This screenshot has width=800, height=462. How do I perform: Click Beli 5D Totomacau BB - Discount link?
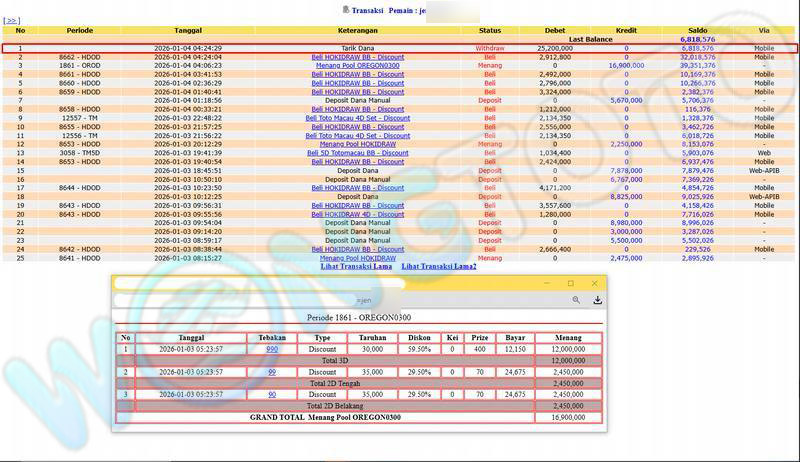tap(358, 153)
